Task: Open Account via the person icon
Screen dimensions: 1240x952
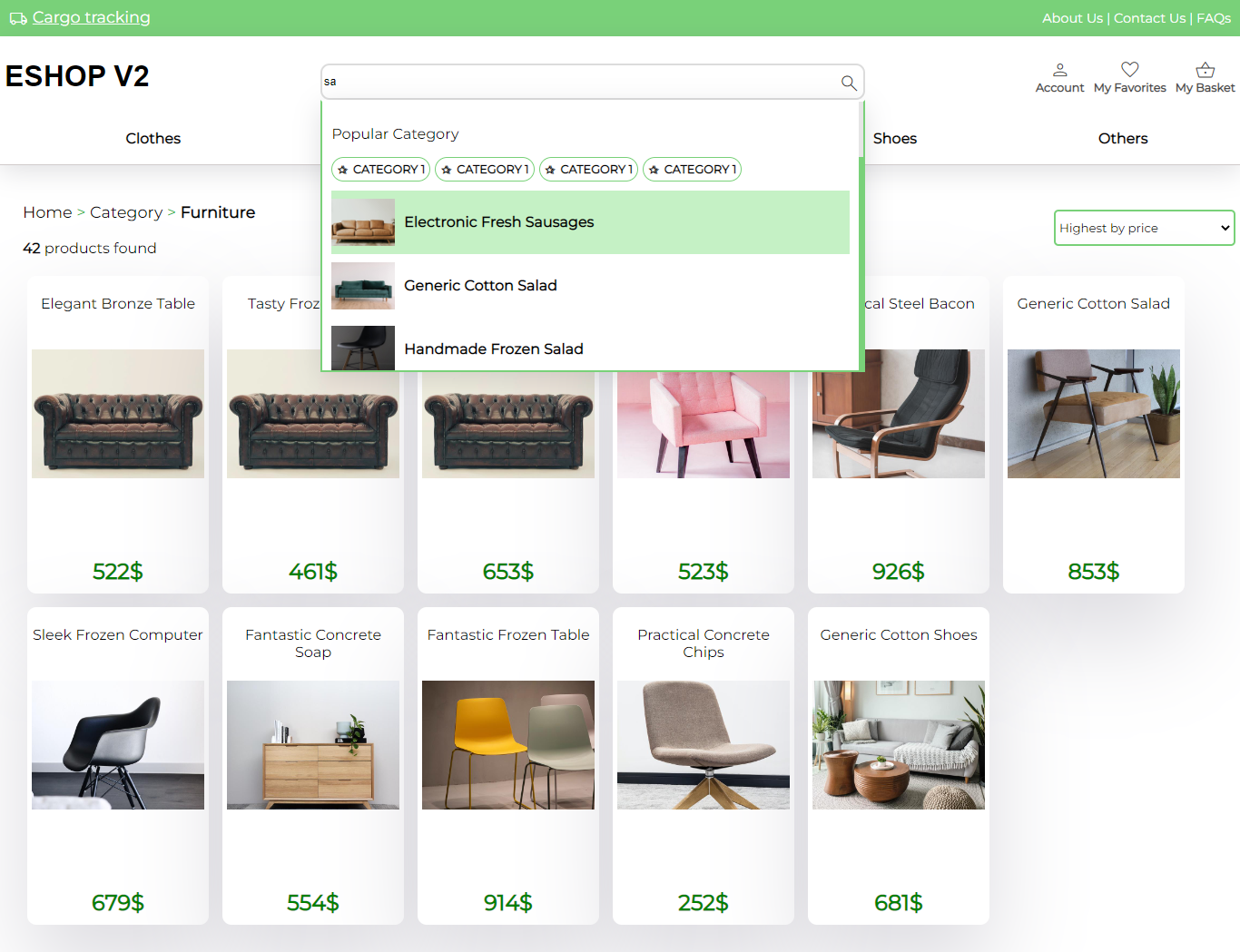Action: (1059, 71)
